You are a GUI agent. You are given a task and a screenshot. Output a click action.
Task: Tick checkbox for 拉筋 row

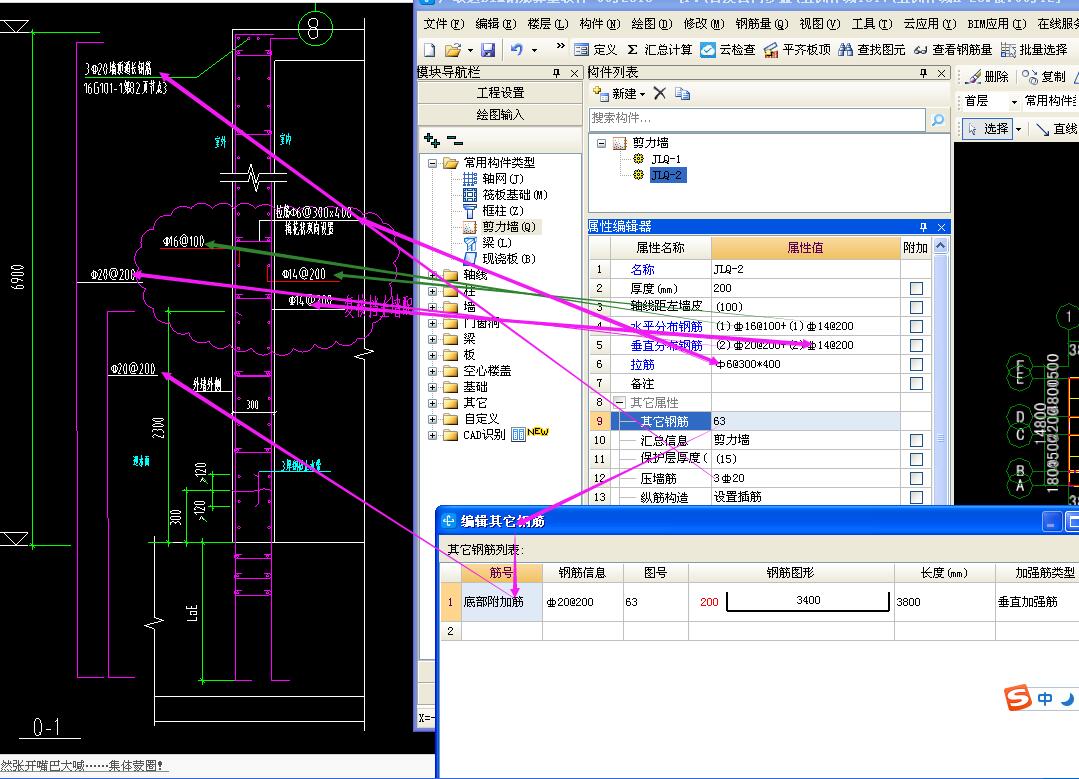916,365
